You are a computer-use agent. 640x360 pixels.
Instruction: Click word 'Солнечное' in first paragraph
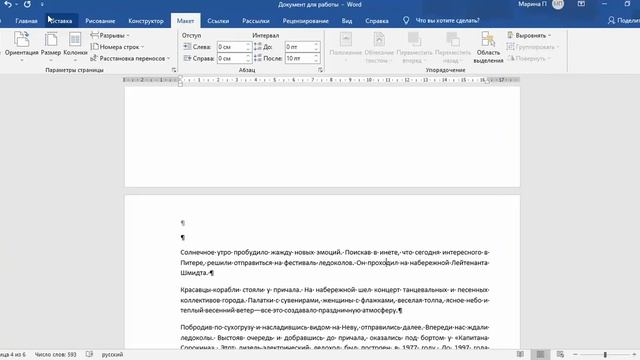pyautogui.click(x=196, y=252)
